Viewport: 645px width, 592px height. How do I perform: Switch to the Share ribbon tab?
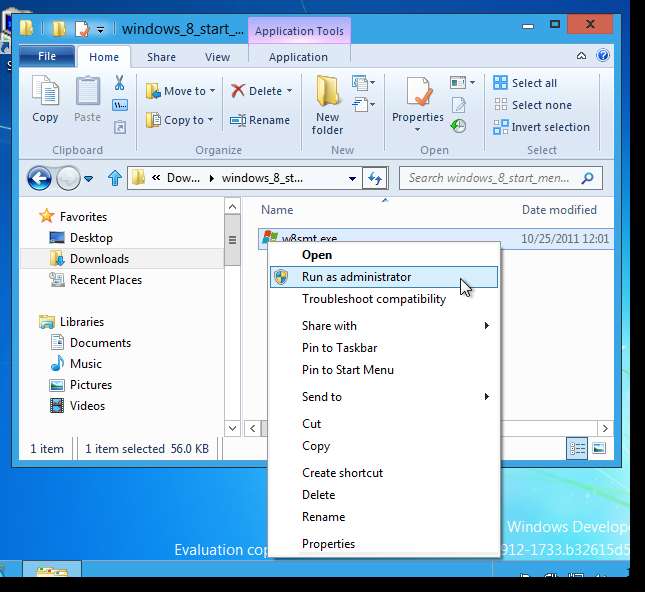[x=161, y=57]
